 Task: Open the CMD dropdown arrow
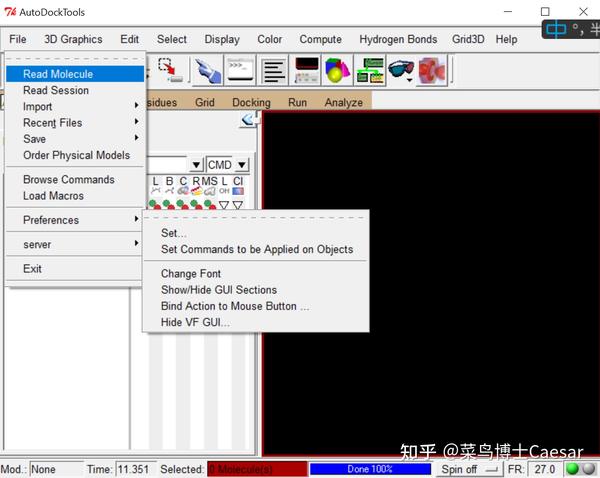coord(241,165)
